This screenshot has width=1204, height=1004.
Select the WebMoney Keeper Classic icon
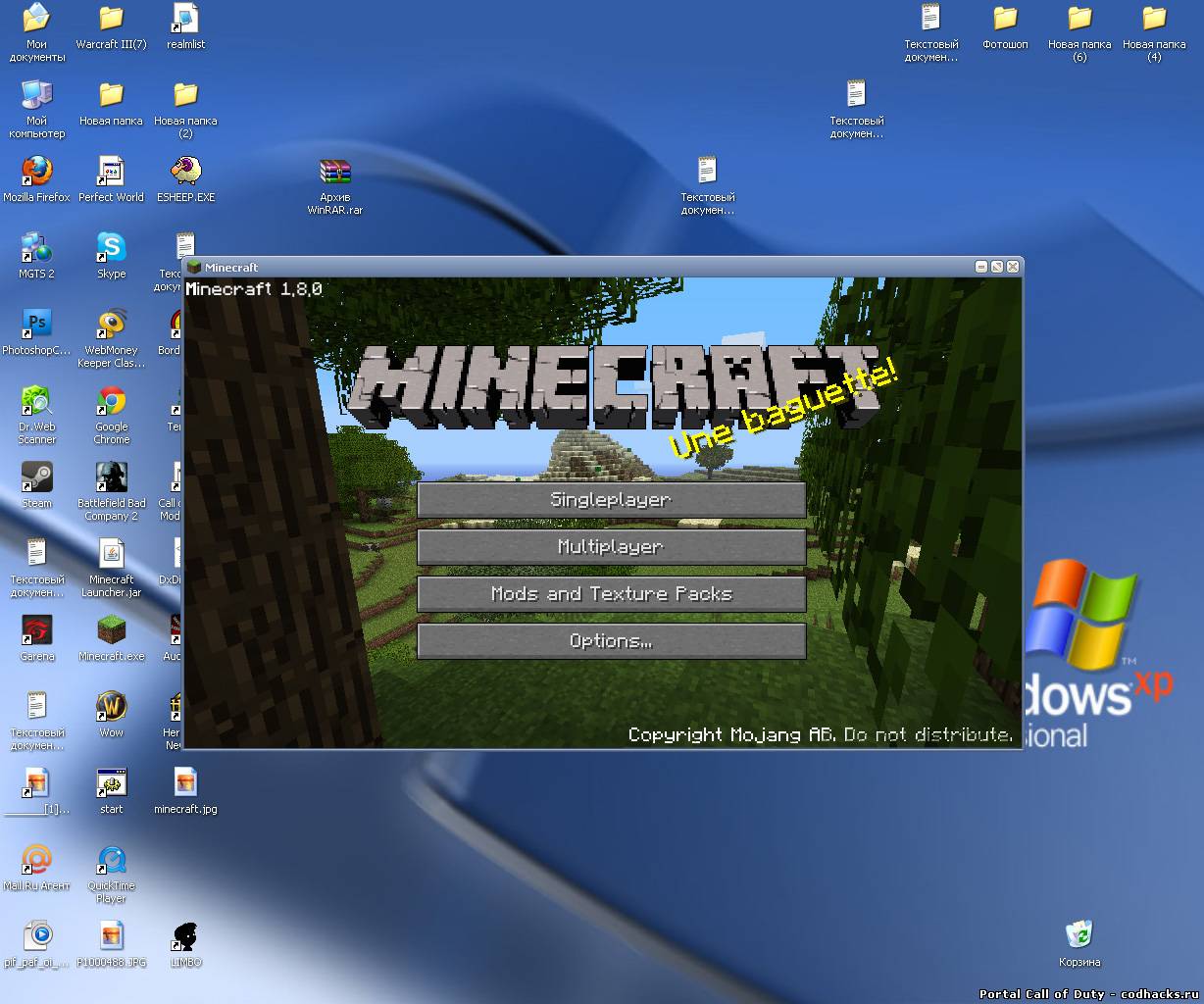(111, 324)
